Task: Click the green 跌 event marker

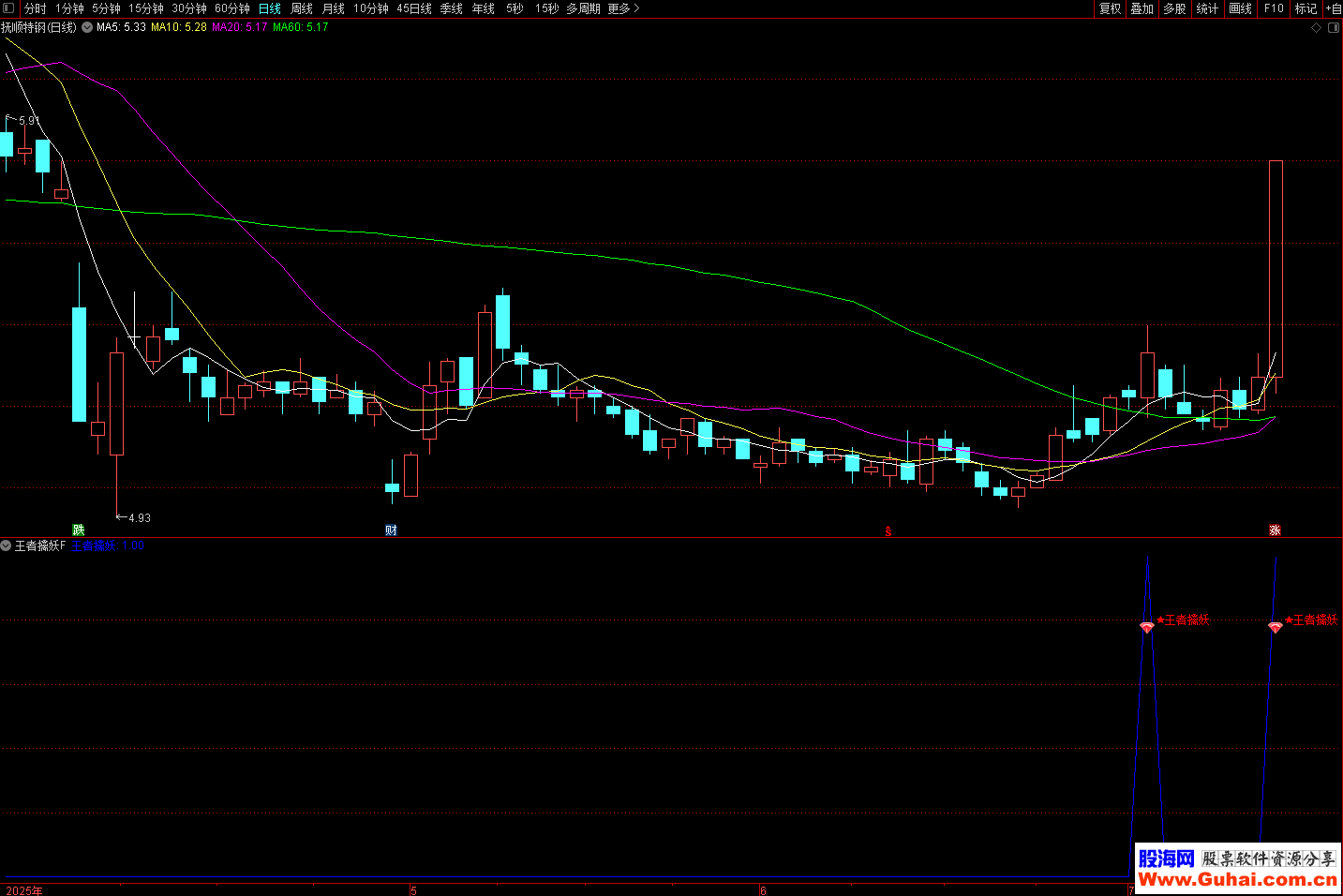Action: 79,530
